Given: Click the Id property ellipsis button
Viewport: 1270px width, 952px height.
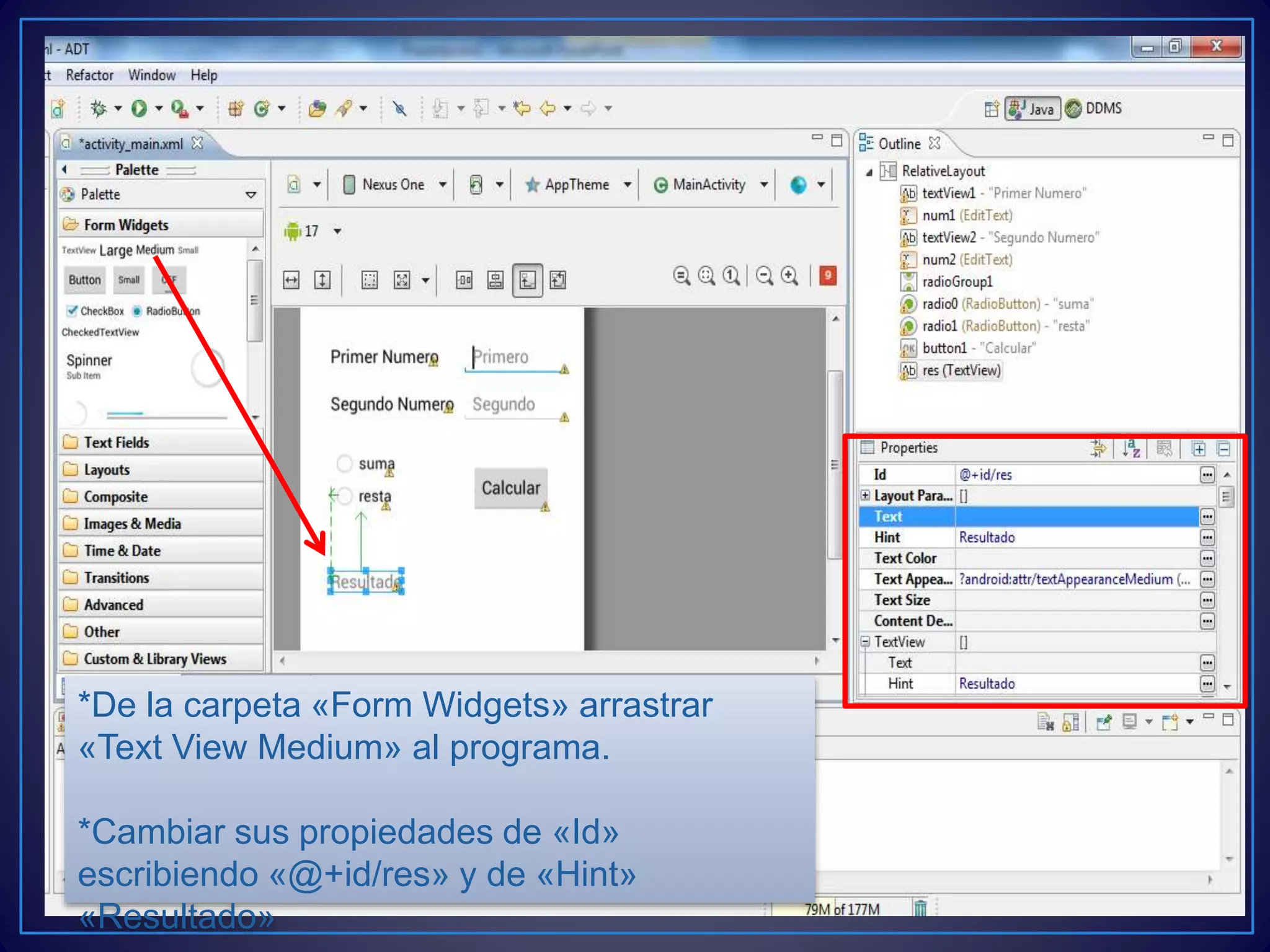Looking at the screenshot, I should (x=1207, y=475).
